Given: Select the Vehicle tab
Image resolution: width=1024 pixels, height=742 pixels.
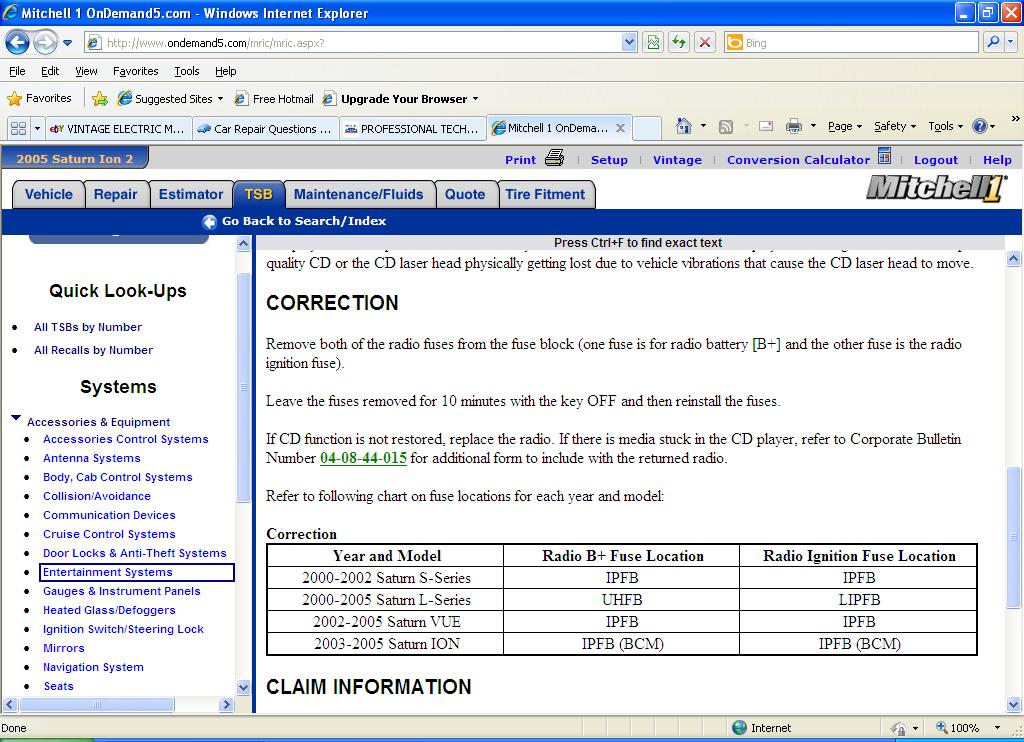Looking at the screenshot, I should tap(48, 195).
